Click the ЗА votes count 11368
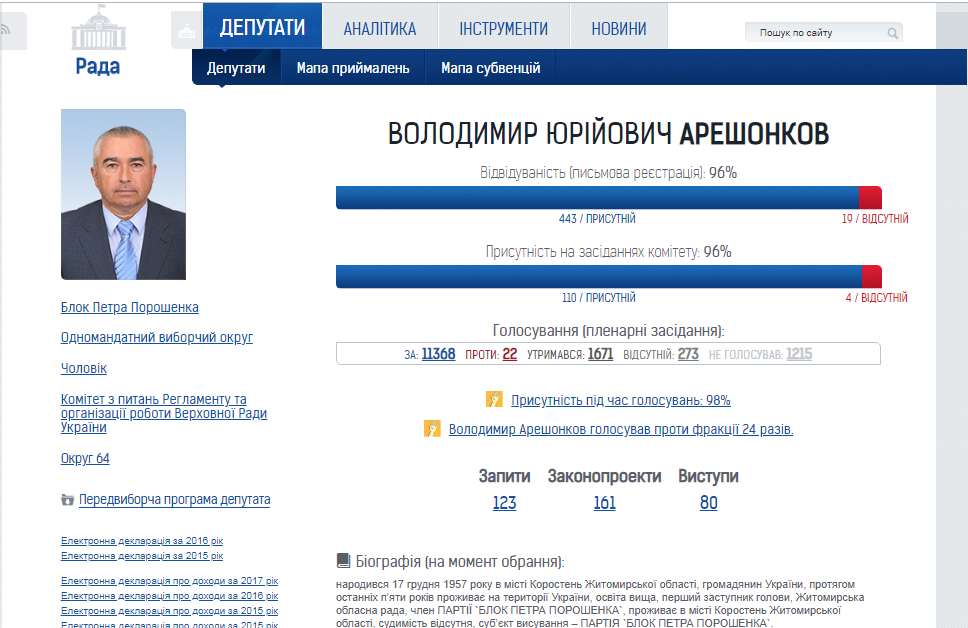968x628 pixels. (x=438, y=354)
